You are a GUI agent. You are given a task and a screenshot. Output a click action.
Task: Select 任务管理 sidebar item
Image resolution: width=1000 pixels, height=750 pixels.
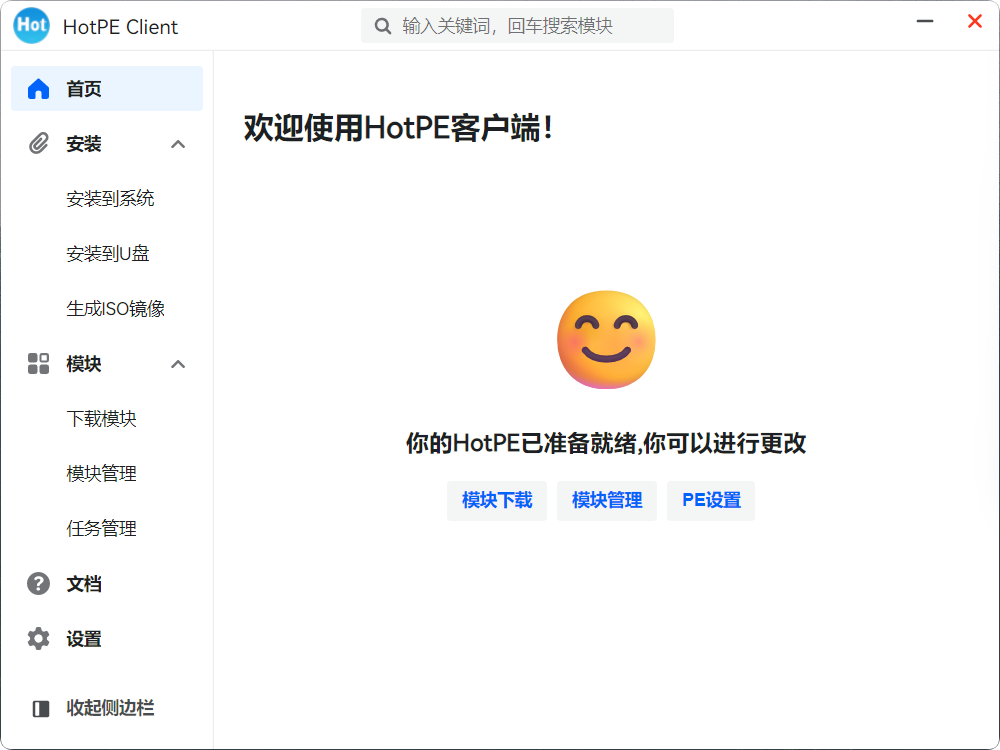[101, 529]
